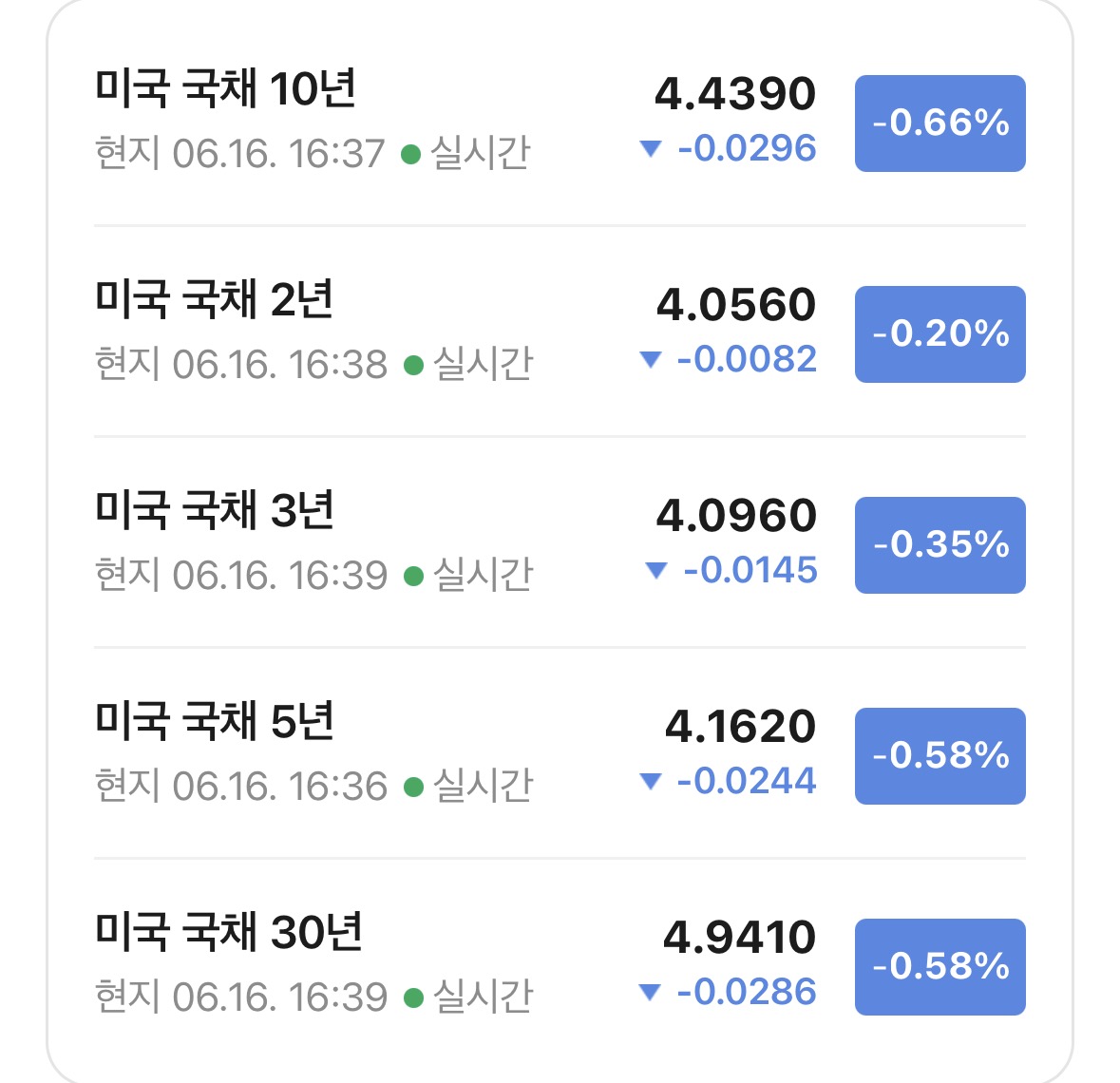Click the down-triangle icon beside -0.0244
This screenshot has width=1120, height=1083.
point(650,781)
